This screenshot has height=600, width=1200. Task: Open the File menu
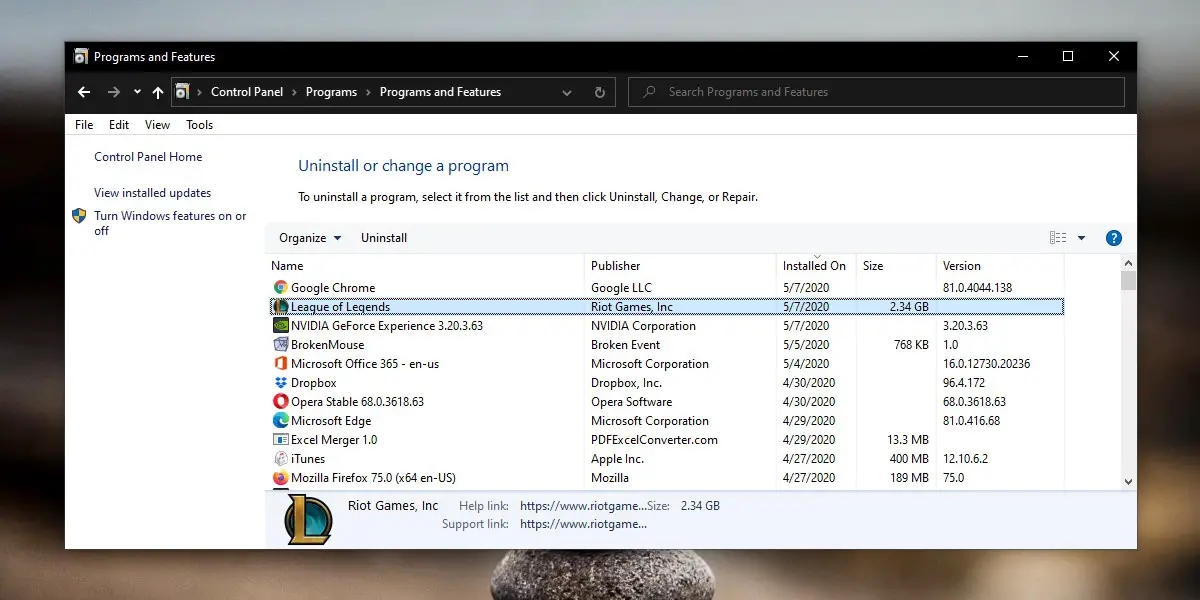click(x=84, y=125)
